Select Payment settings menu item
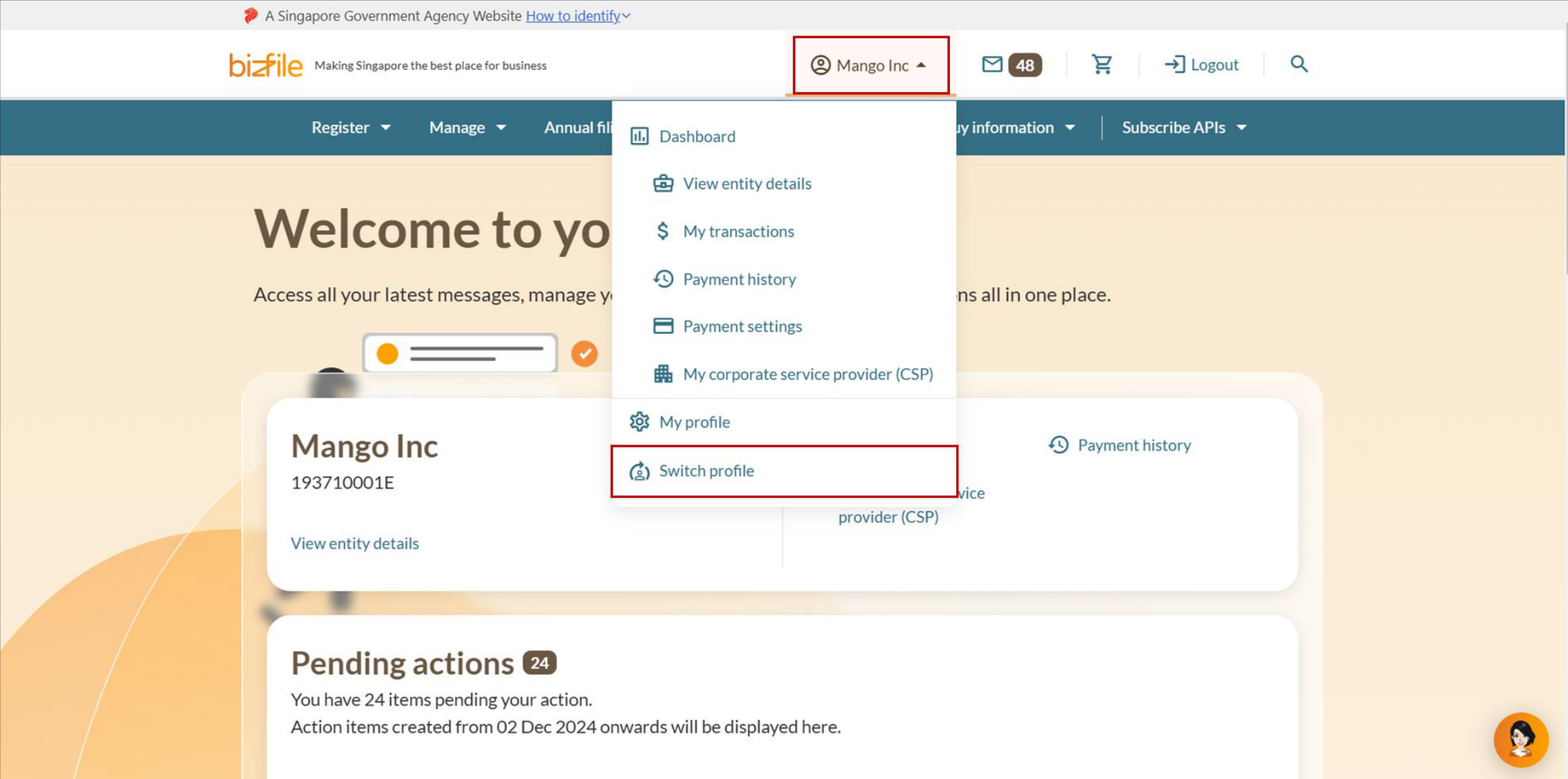 click(x=784, y=326)
